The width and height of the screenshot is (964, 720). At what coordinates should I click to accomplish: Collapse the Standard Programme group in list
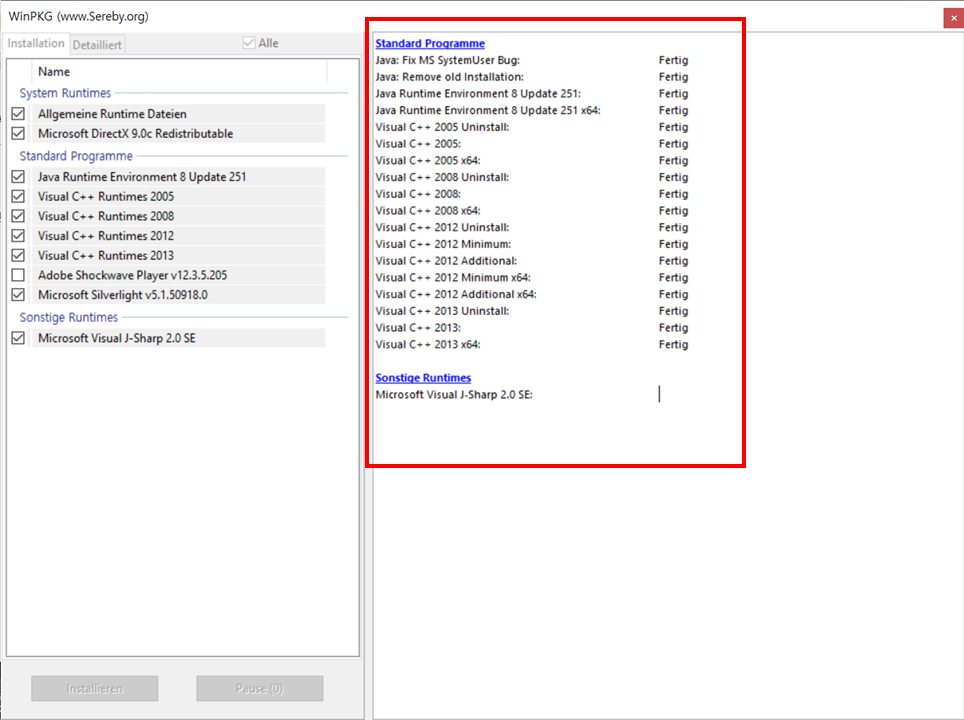76,156
